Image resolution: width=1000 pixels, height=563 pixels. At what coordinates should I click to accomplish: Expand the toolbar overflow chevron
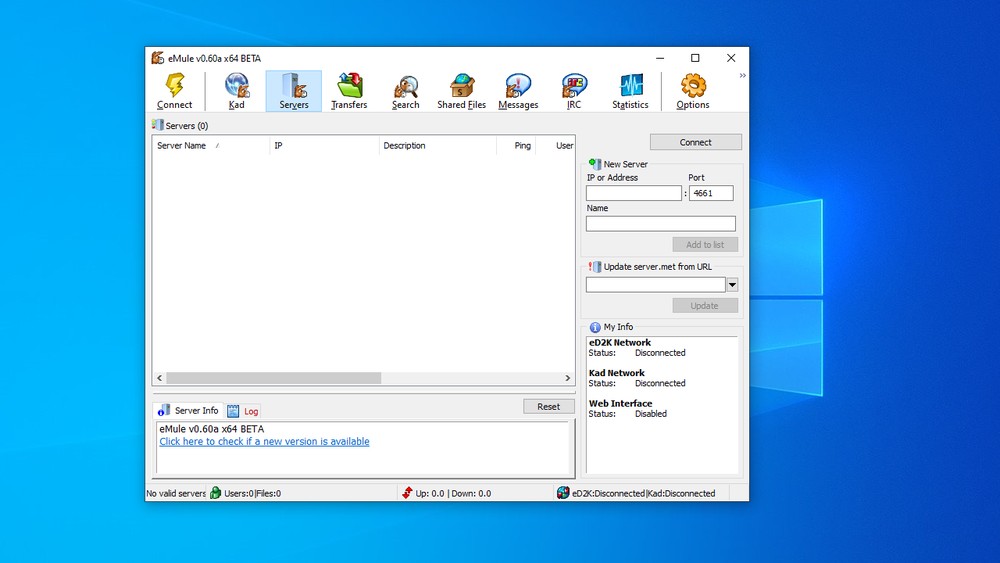point(742,75)
